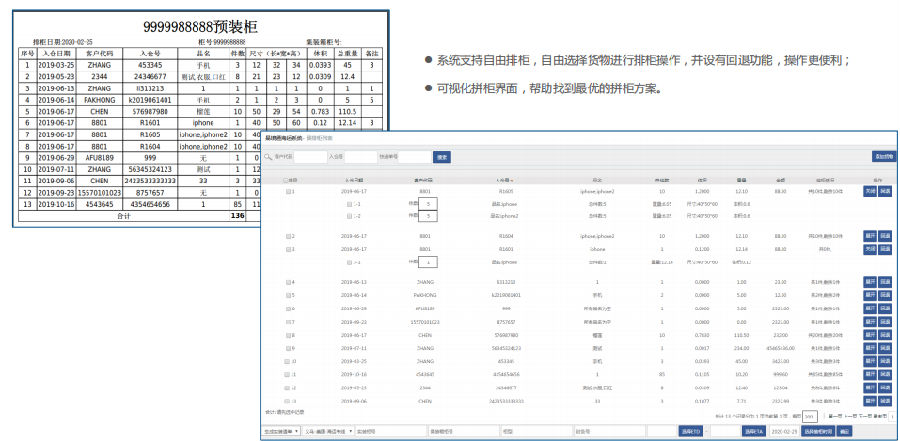The height and width of the screenshot is (441, 900).
Task: Open the 生成装箱清单 dropdown
Action: [x=281, y=431]
